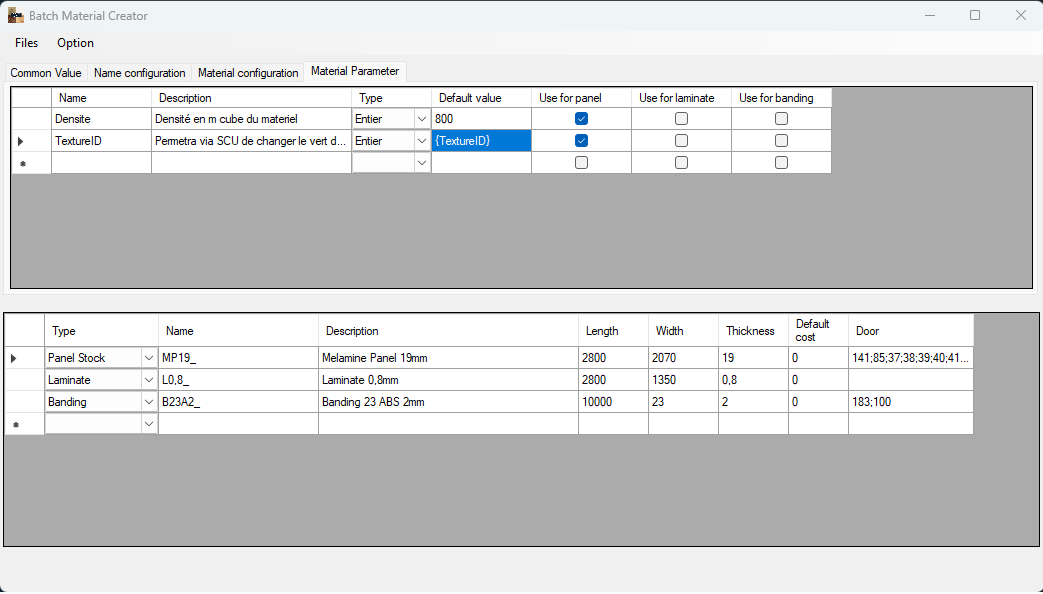The image size is (1043, 594).
Task: Click the L0,8_ name cell
Action: 238,380
